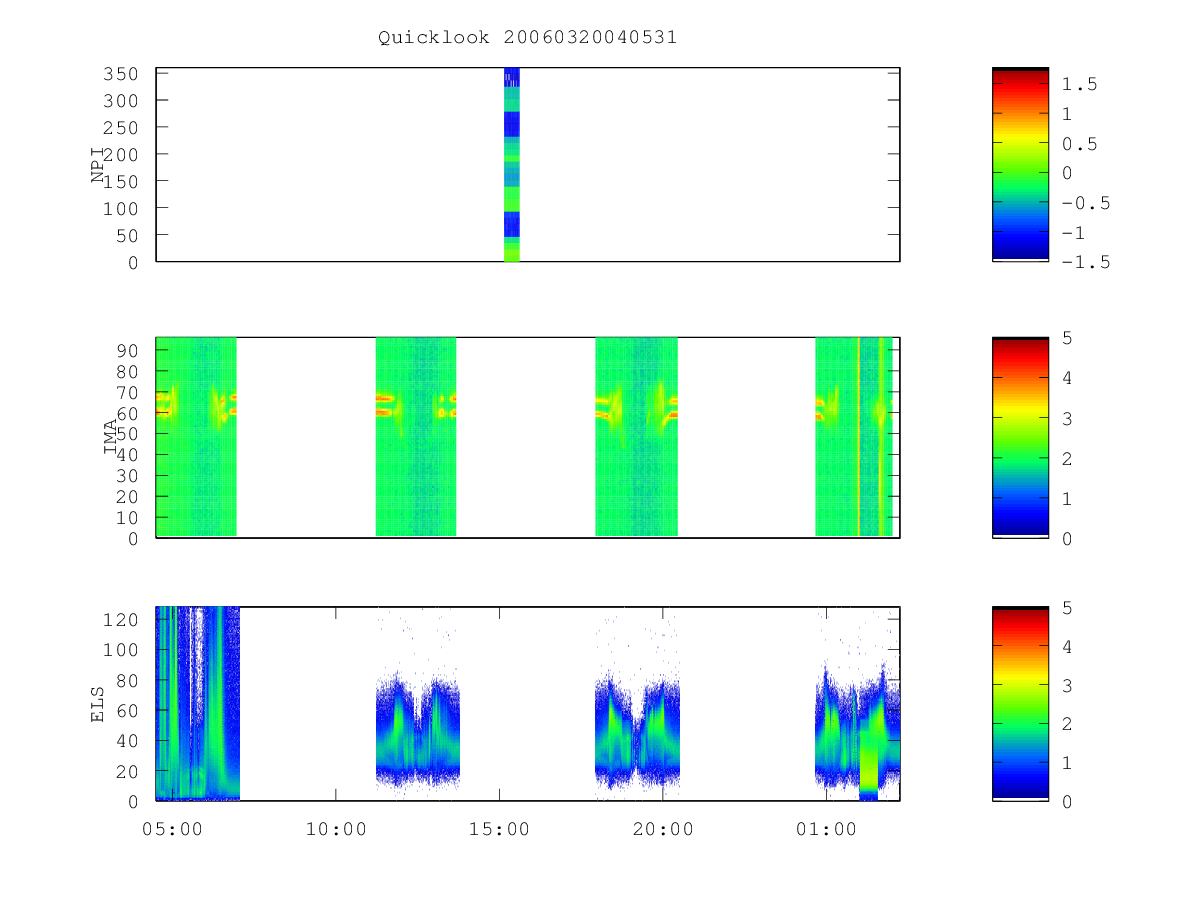Click the IMA panel colorbar
The image size is (1200, 900).
tap(1020, 437)
